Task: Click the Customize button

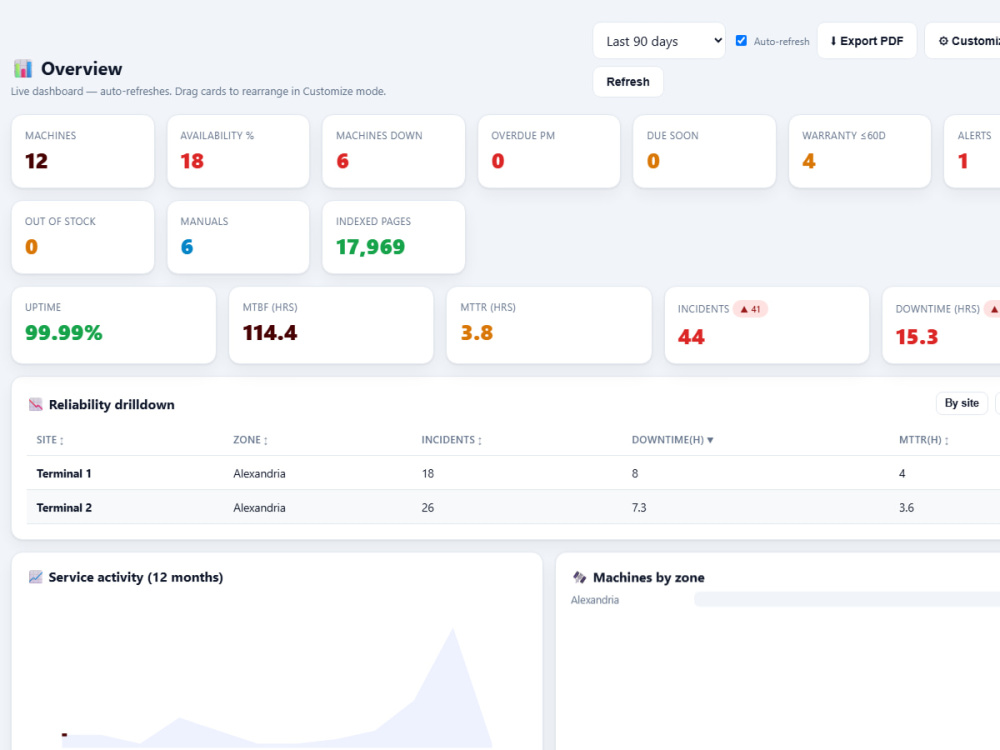Action: 962,41
